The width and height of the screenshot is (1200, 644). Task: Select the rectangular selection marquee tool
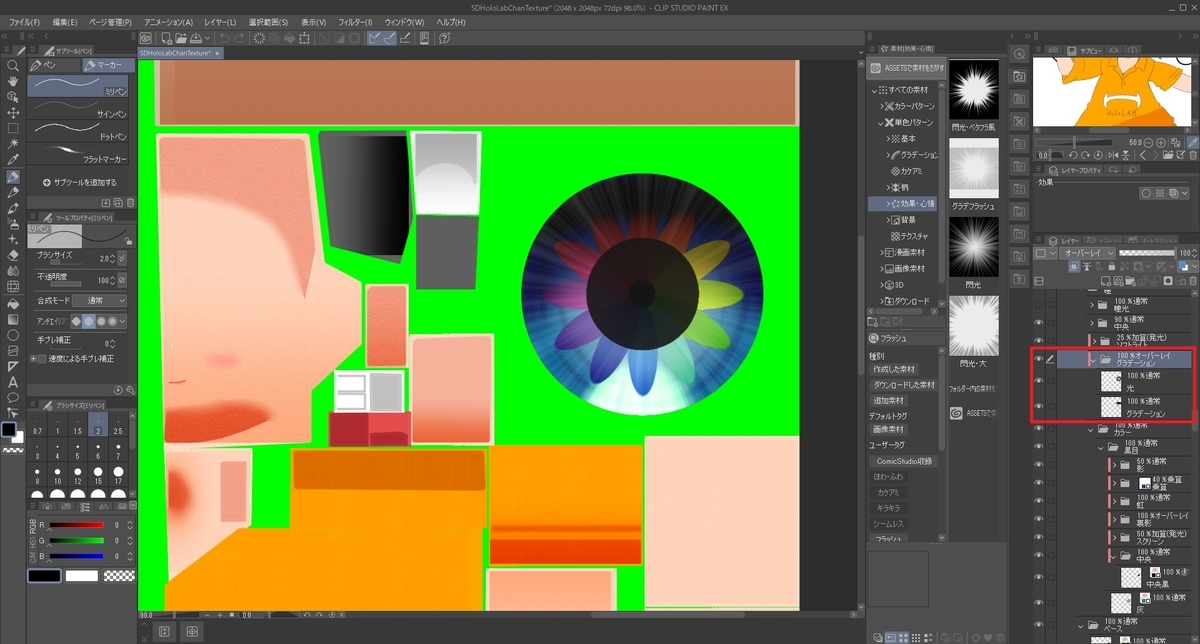tap(13, 129)
